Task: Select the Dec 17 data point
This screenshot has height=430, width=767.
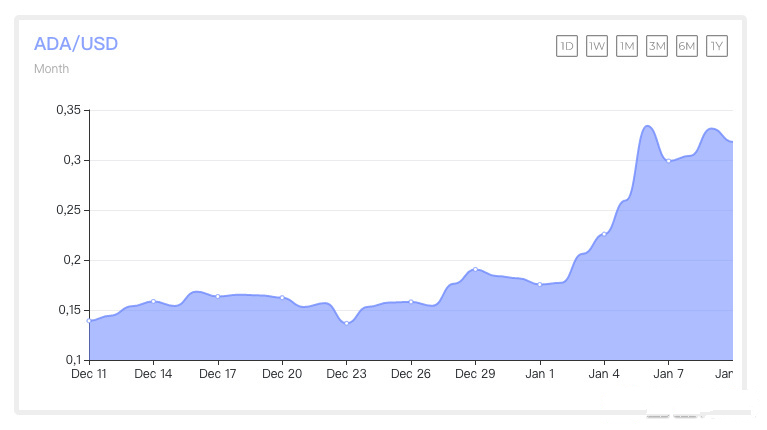Action: [218, 296]
